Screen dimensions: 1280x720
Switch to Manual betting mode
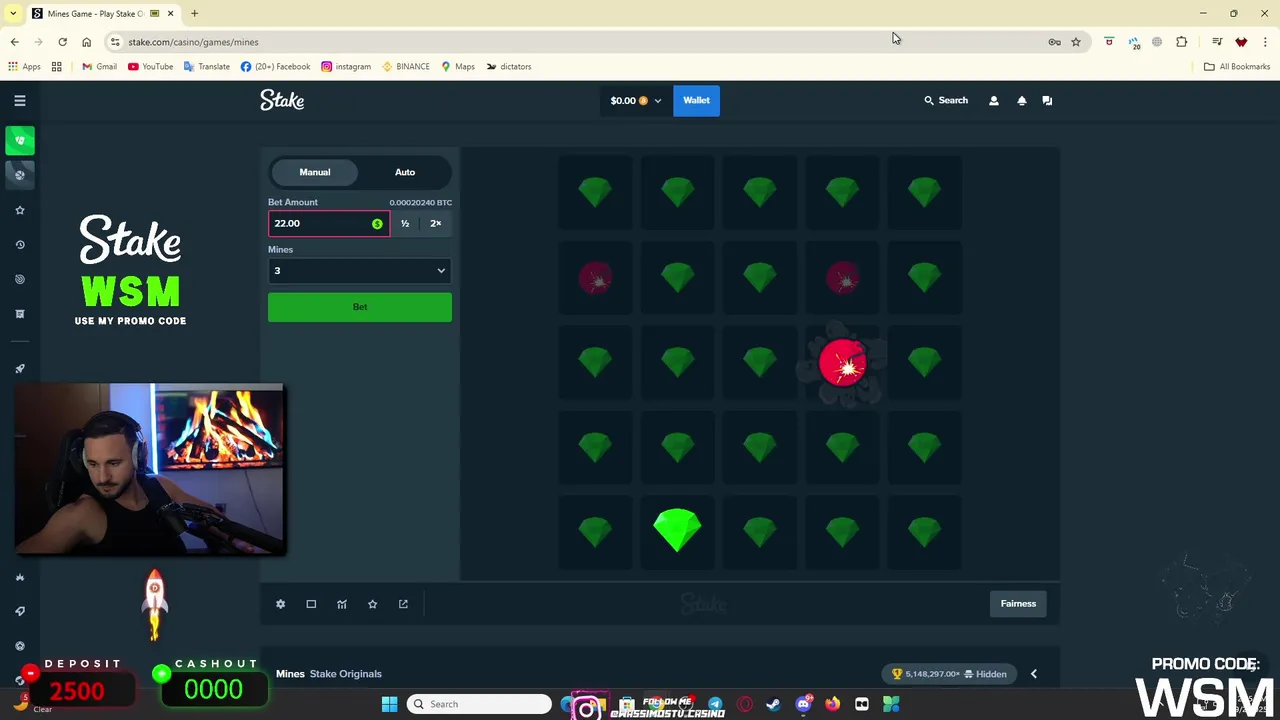tap(315, 172)
